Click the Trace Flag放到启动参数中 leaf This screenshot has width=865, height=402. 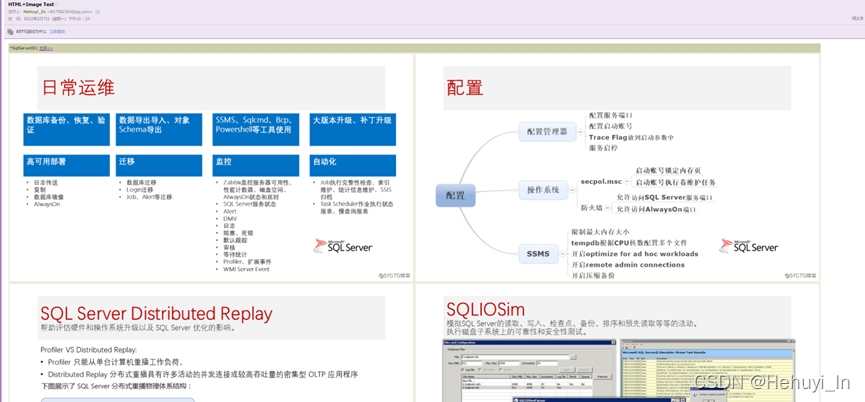(x=632, y=137)
